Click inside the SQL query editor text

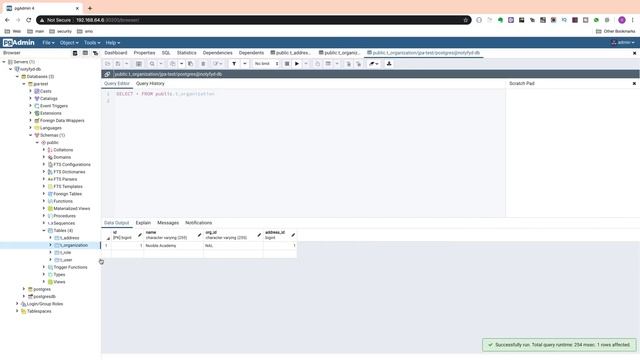tap(165, 94)
